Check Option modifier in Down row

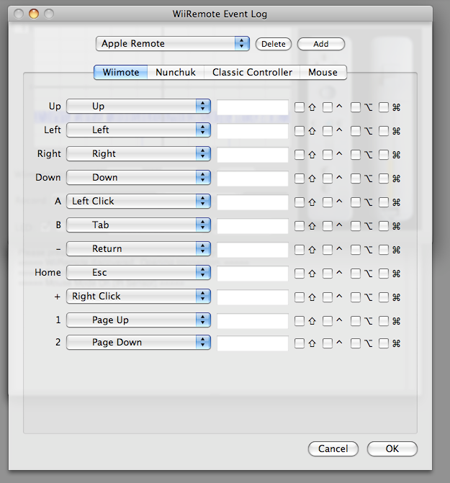pos(356,178)
